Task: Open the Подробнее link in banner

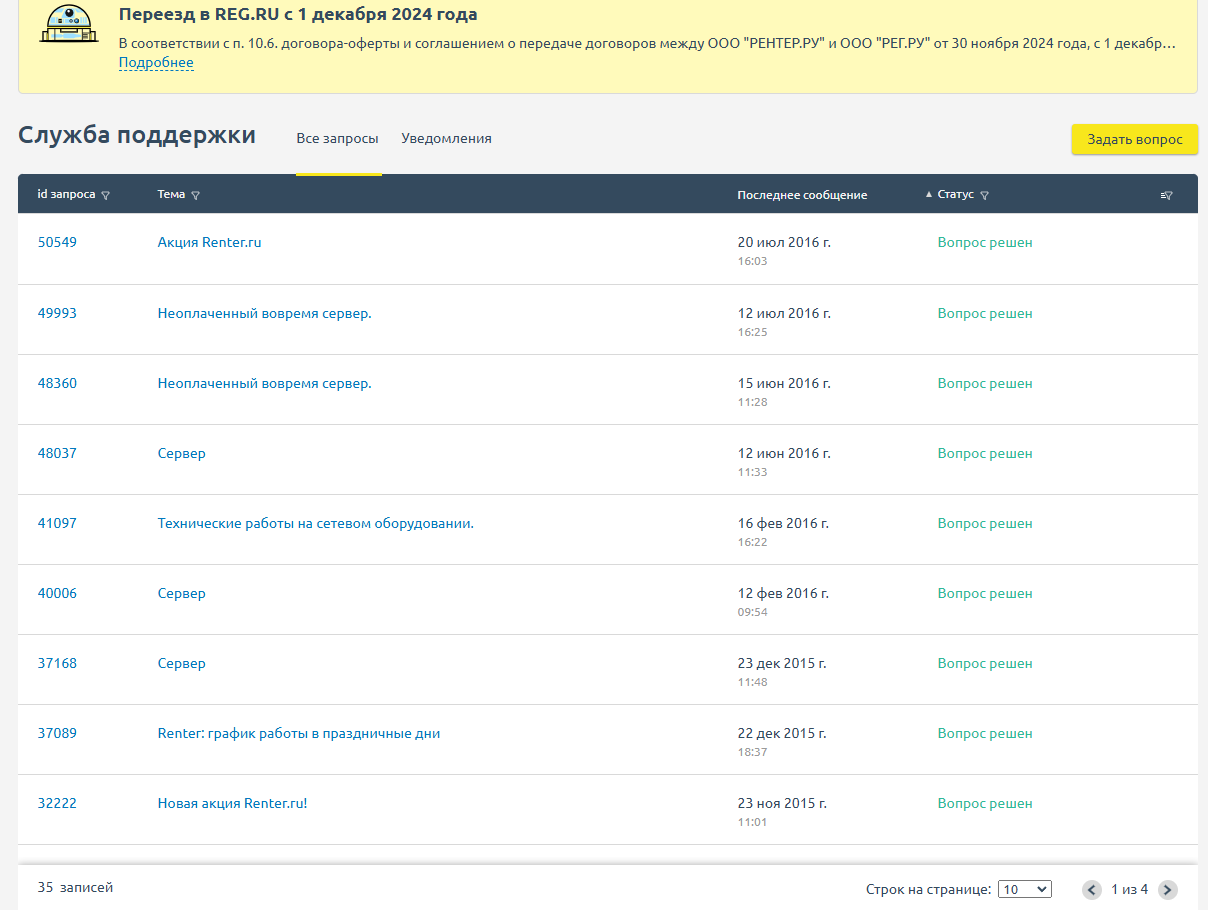Action: coord(156,63)
